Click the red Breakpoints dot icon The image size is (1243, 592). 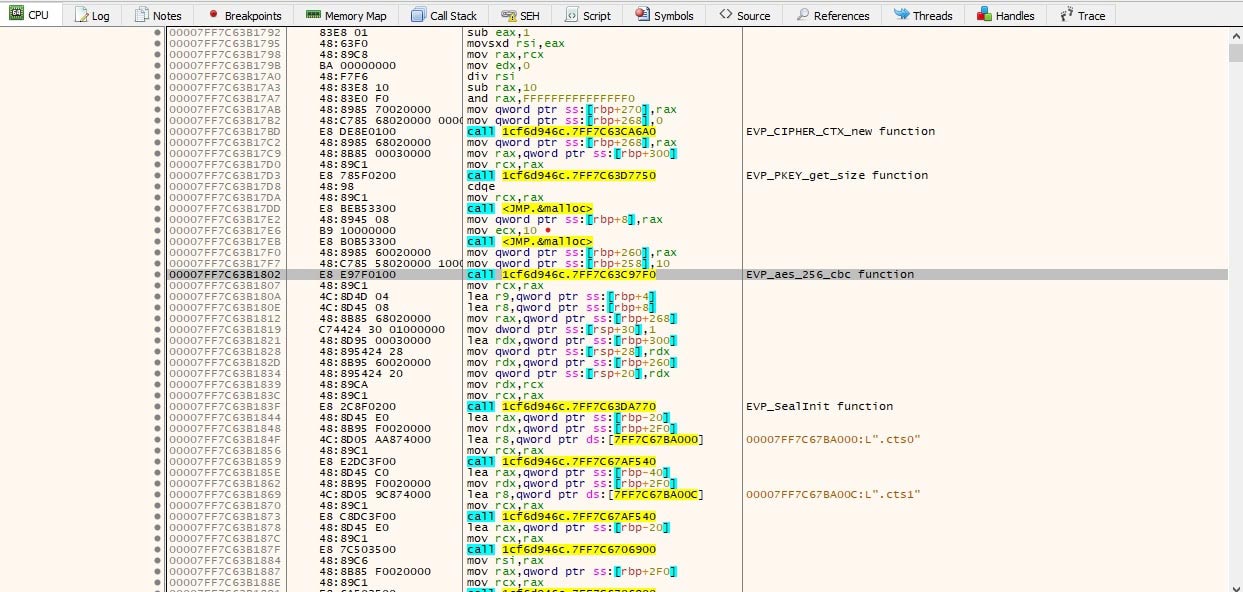[213, 15]
